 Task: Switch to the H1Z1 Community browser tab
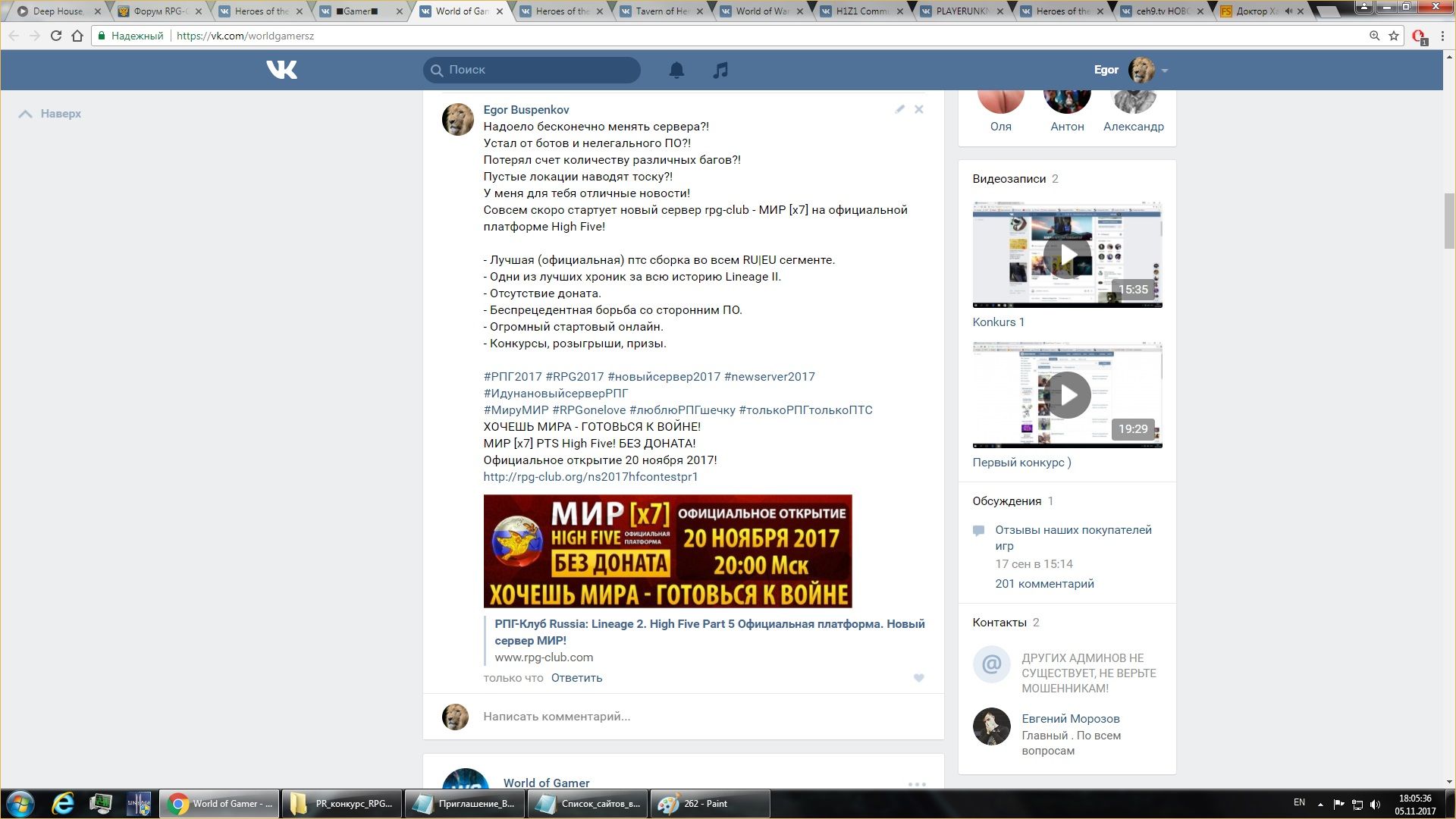pyautogui.click(x=861, y=11)
